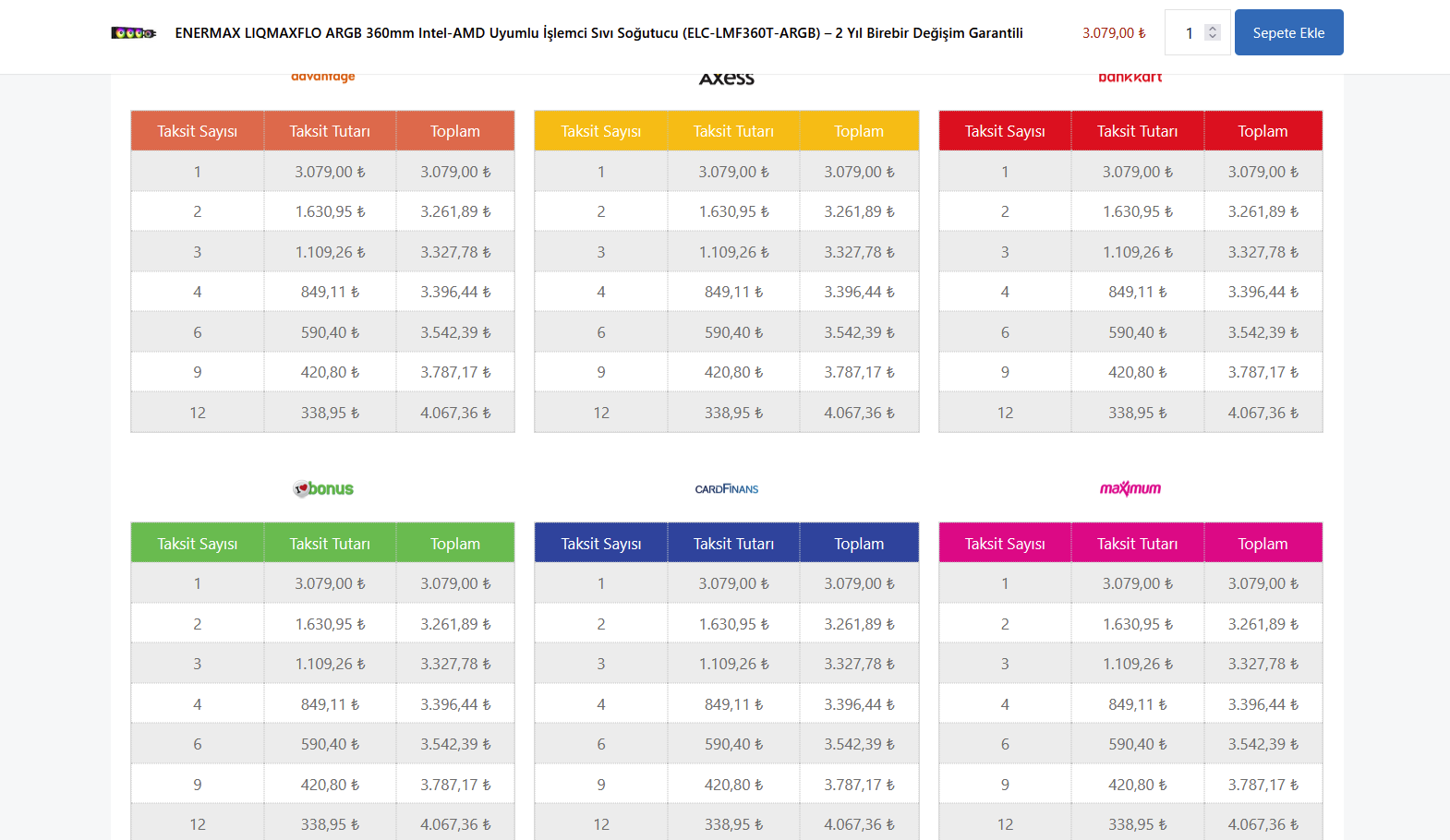Viewport: 1450px width, 840px height.
Task: Click 12 installments row in Advantage table
Action: pyautogui.click(x=322, y=413)
